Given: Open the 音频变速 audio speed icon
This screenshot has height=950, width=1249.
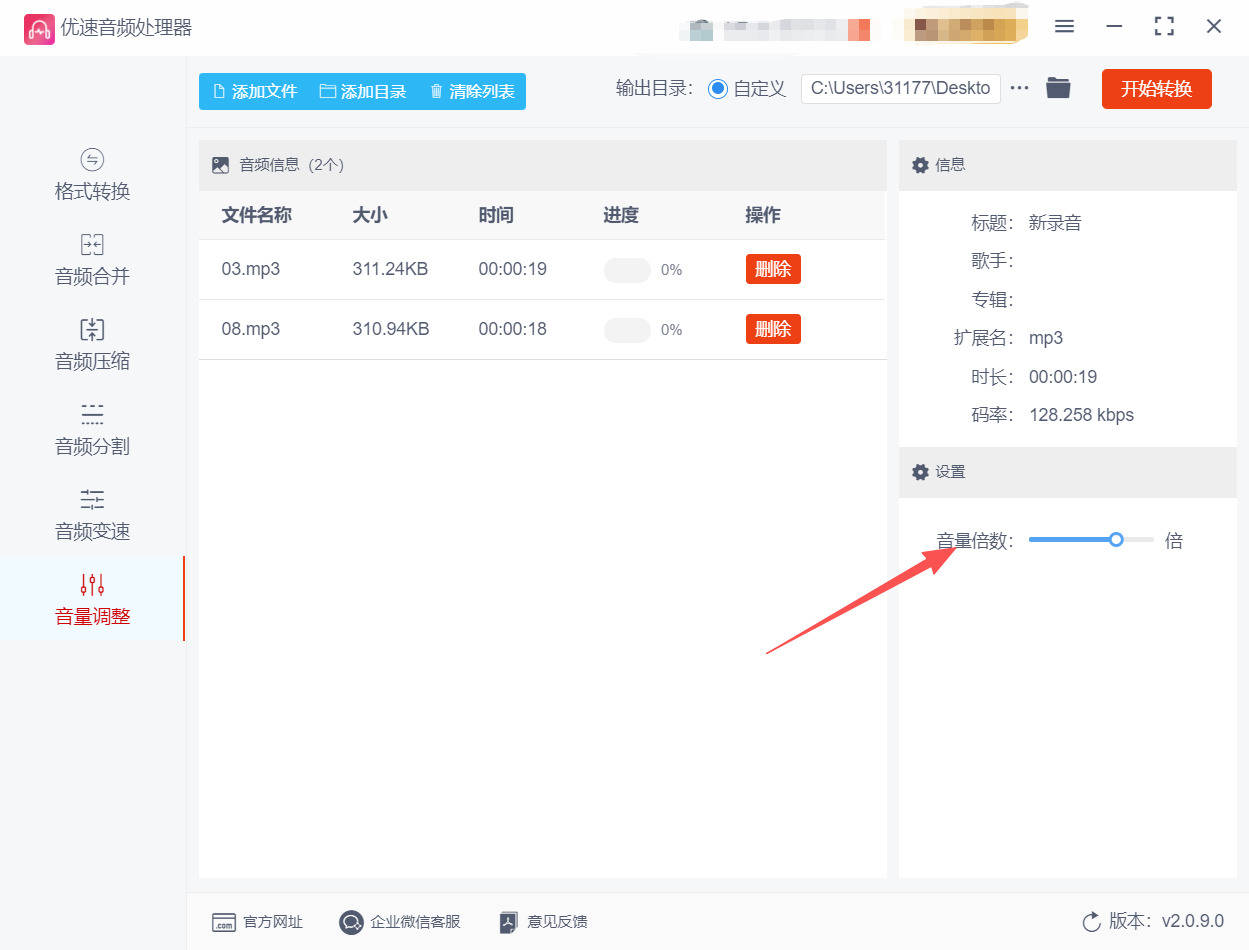Looking at the screenshot, I should pyautogui.click(x=92, y=499).
